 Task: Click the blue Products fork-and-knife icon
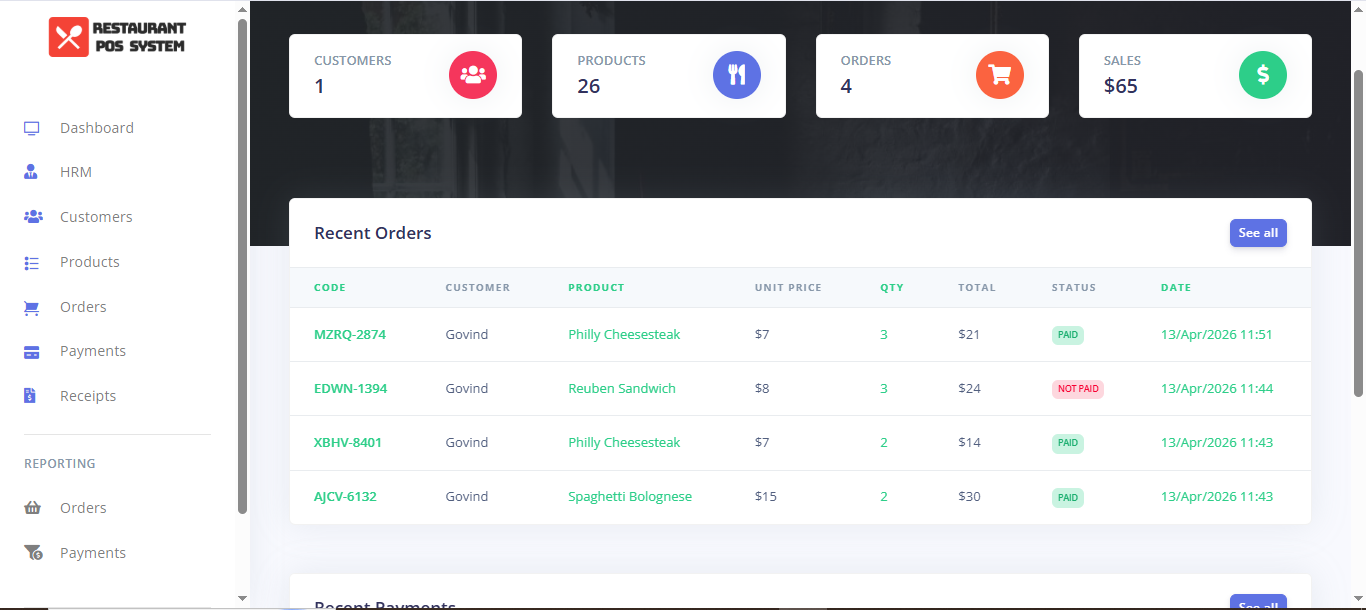click(x=737, y=75)
